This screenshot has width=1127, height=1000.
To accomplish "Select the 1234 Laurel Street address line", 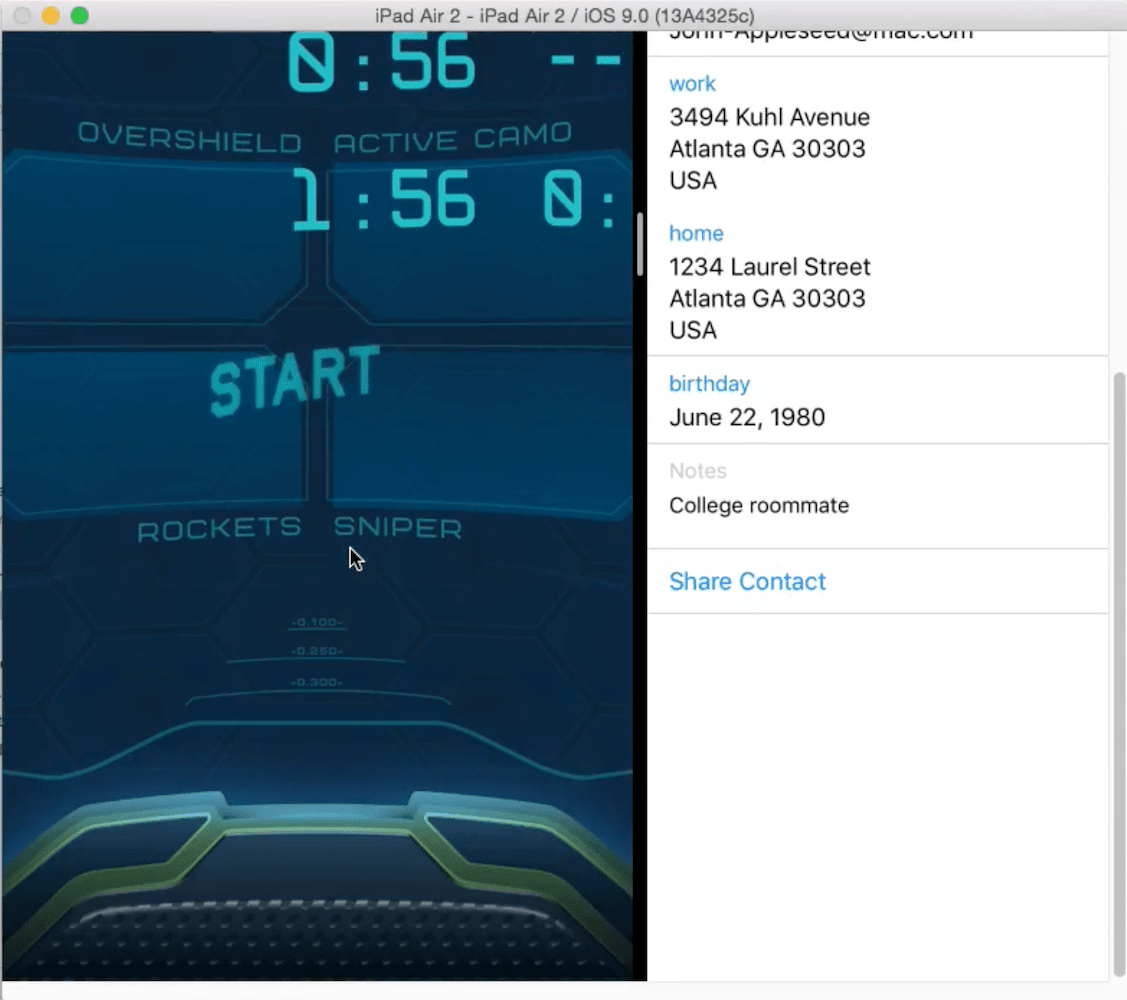I will [770, 267].
